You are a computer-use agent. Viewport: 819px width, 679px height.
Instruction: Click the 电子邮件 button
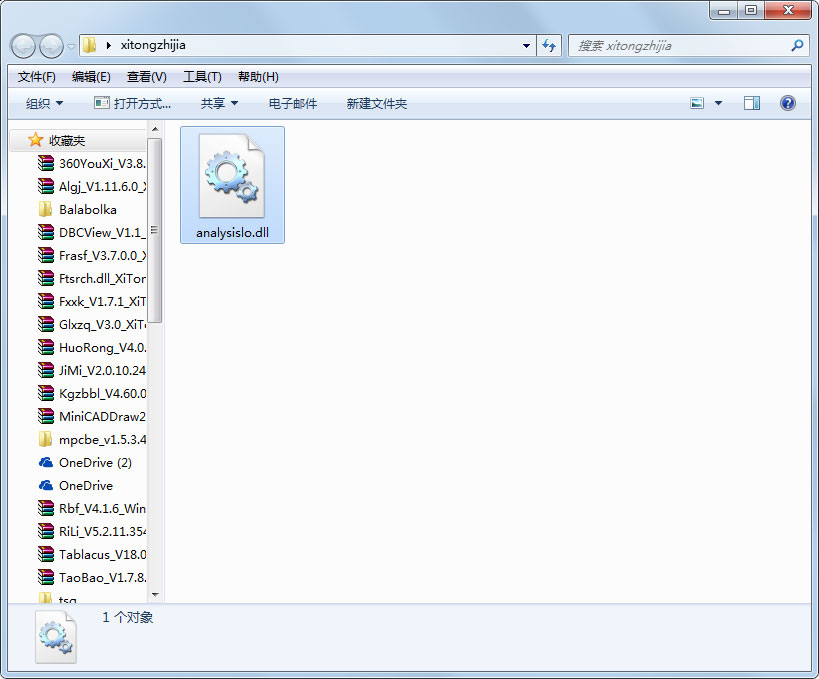292,103
